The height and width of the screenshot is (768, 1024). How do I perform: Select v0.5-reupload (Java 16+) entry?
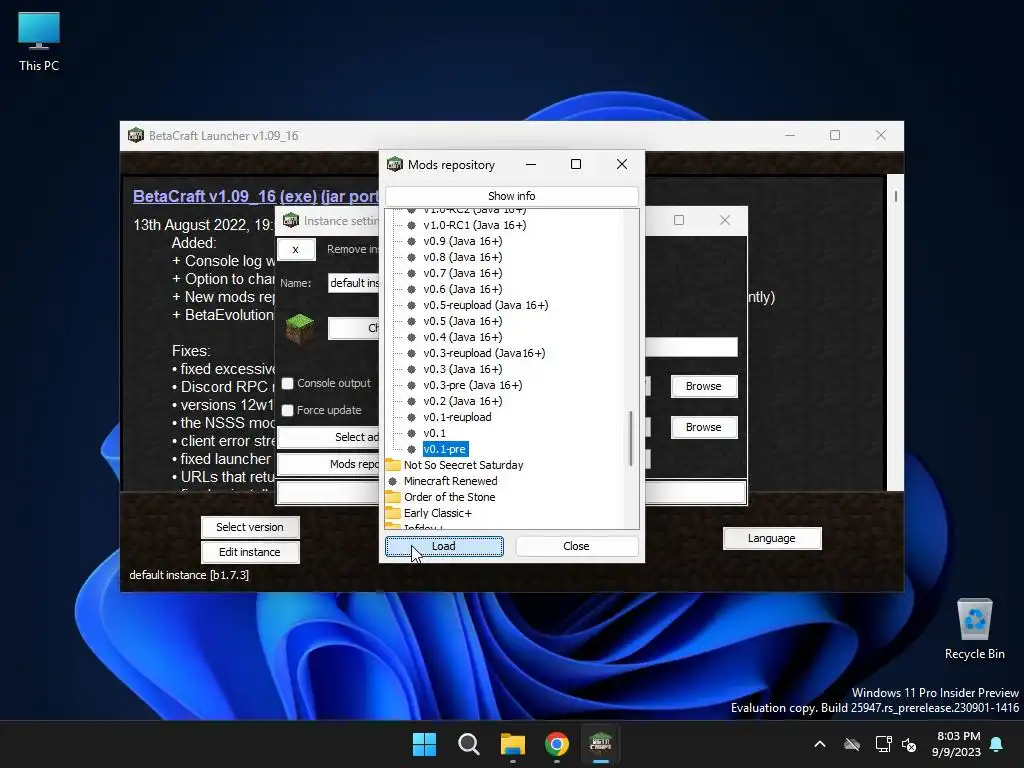click(486, 305)
